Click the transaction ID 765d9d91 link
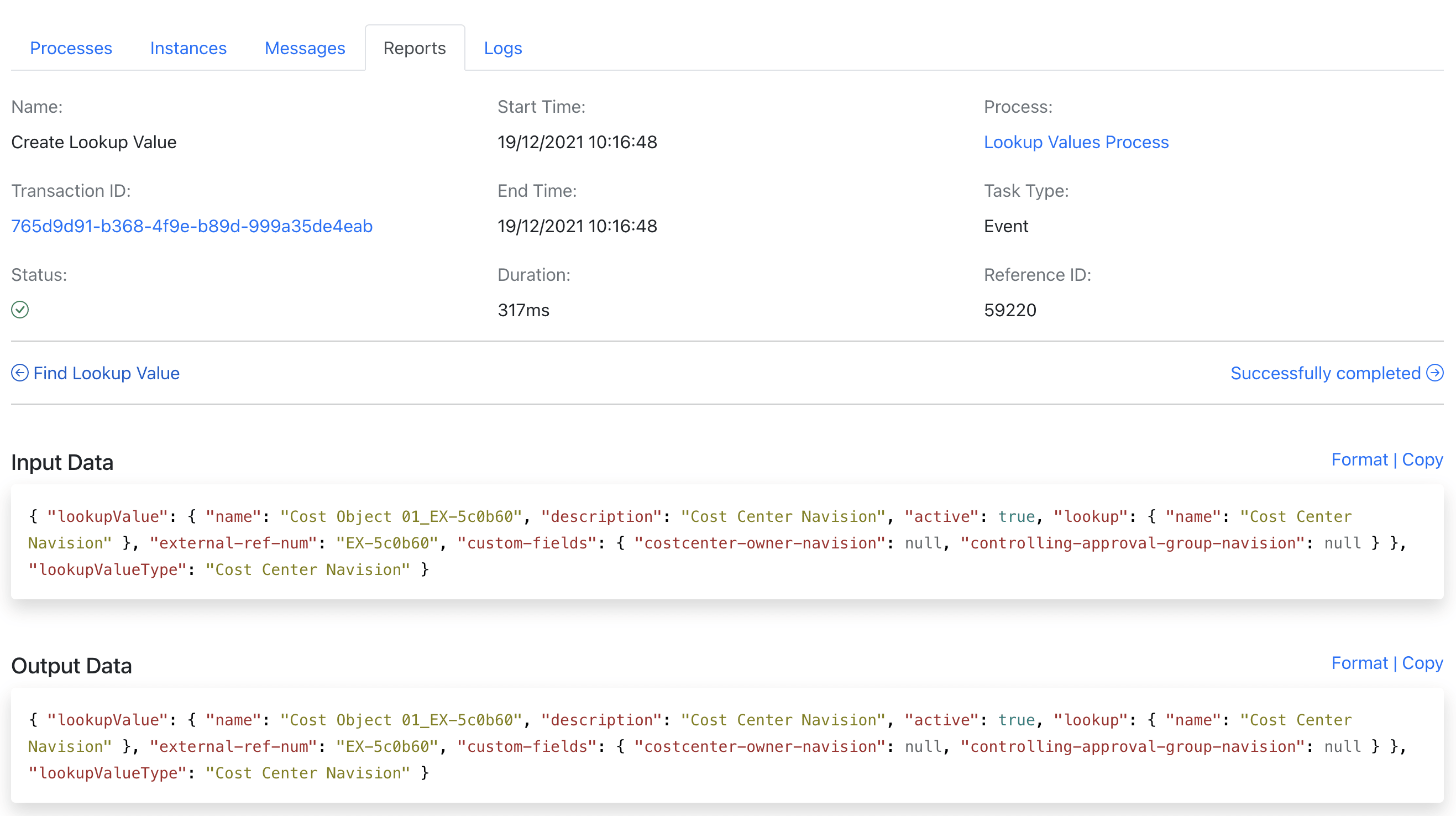Viewport: 1456px width, 816px height. pyautogui.click(x=192, y=226)
